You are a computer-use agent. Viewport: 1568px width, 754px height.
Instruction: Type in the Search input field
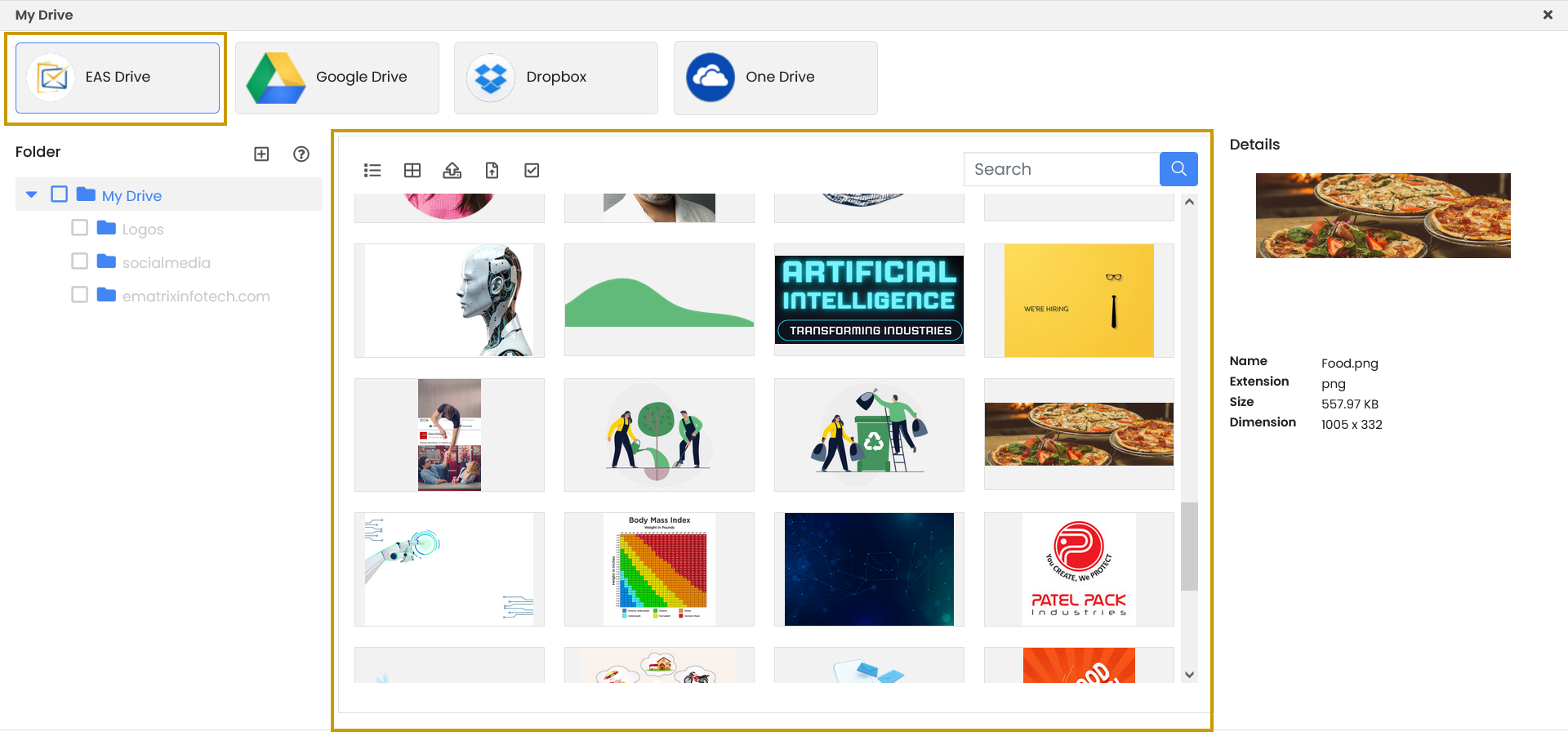coord(1061,169)
